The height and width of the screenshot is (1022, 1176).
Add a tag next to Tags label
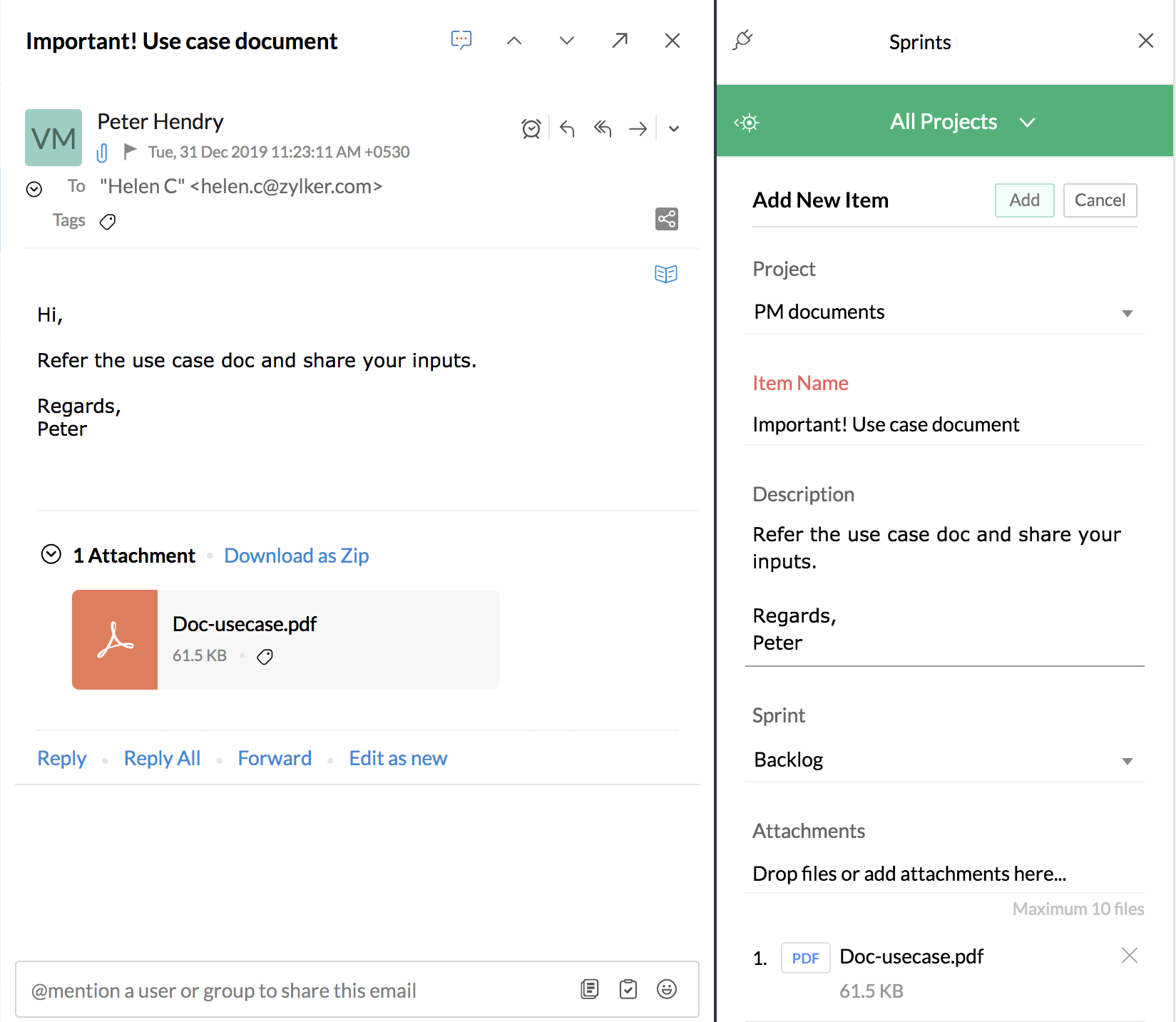tap(108, 222)
